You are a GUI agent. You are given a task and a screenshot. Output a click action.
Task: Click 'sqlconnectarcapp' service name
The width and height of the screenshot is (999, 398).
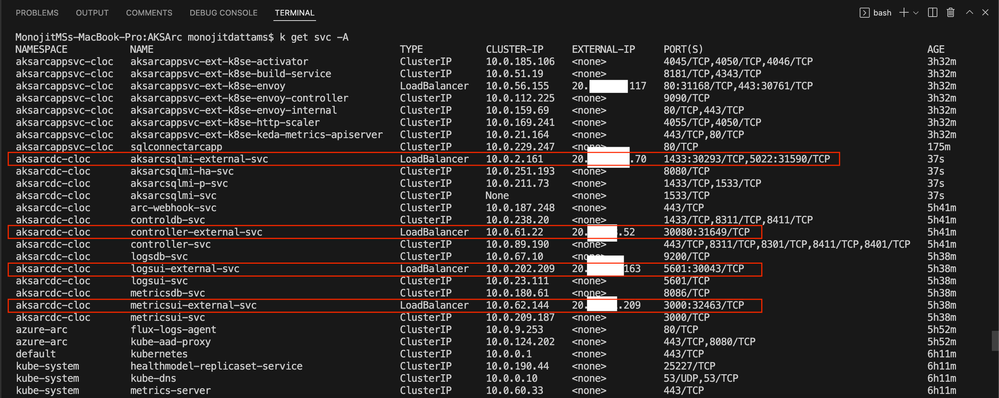[x=176, y=146]
